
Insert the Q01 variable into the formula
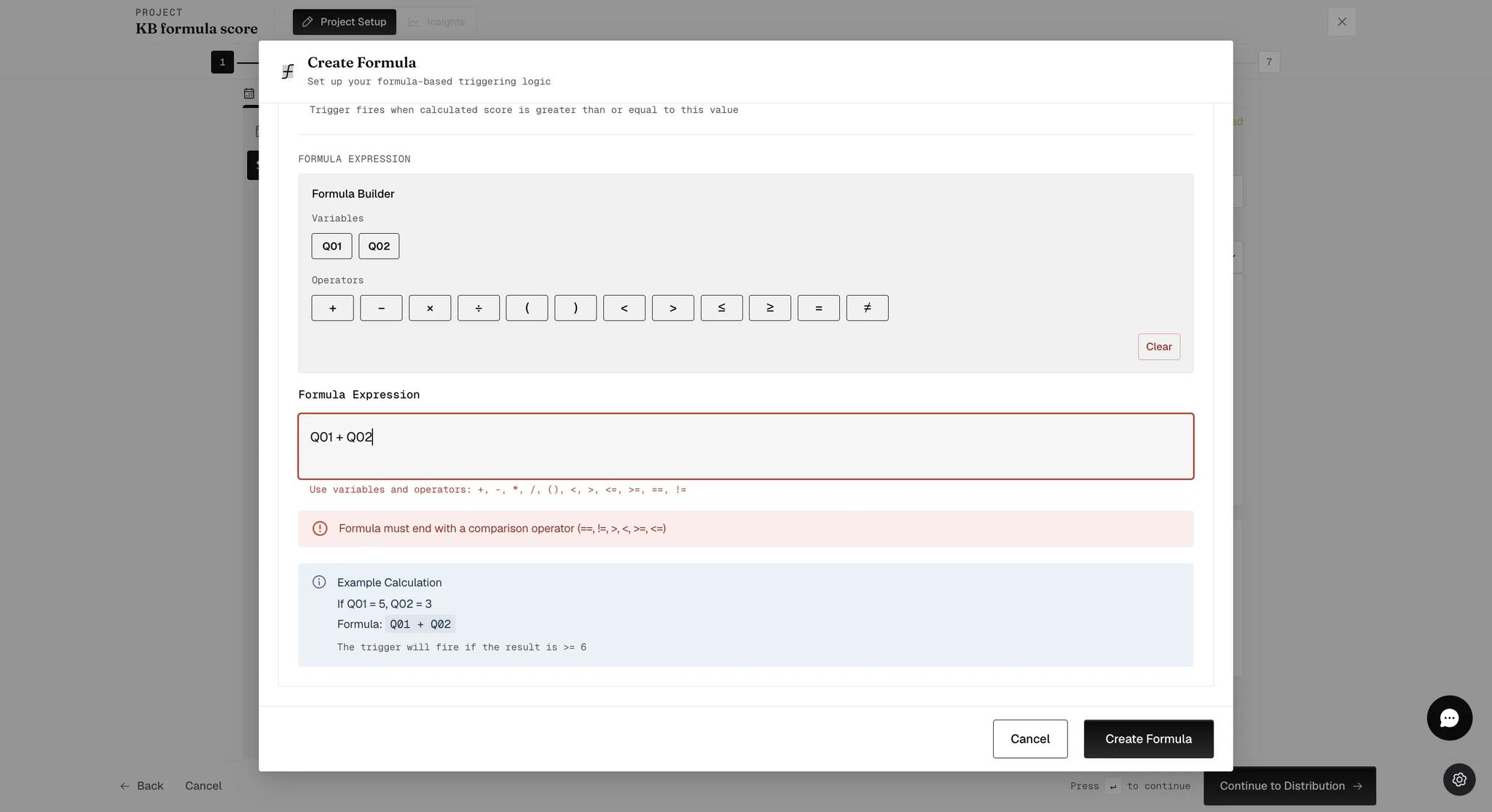pos(331,246)
